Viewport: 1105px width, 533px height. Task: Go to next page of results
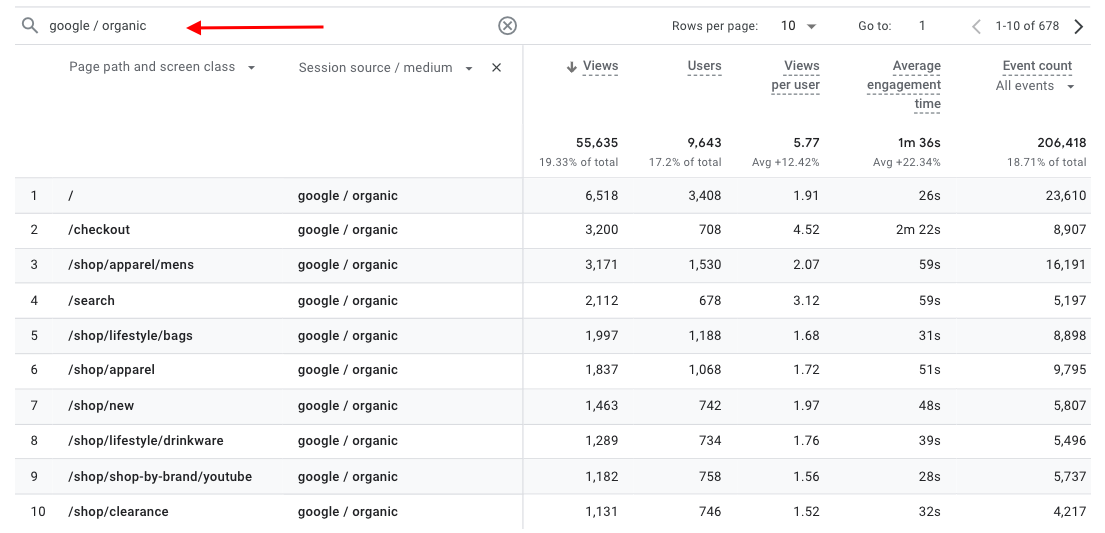click(1078, 27)
